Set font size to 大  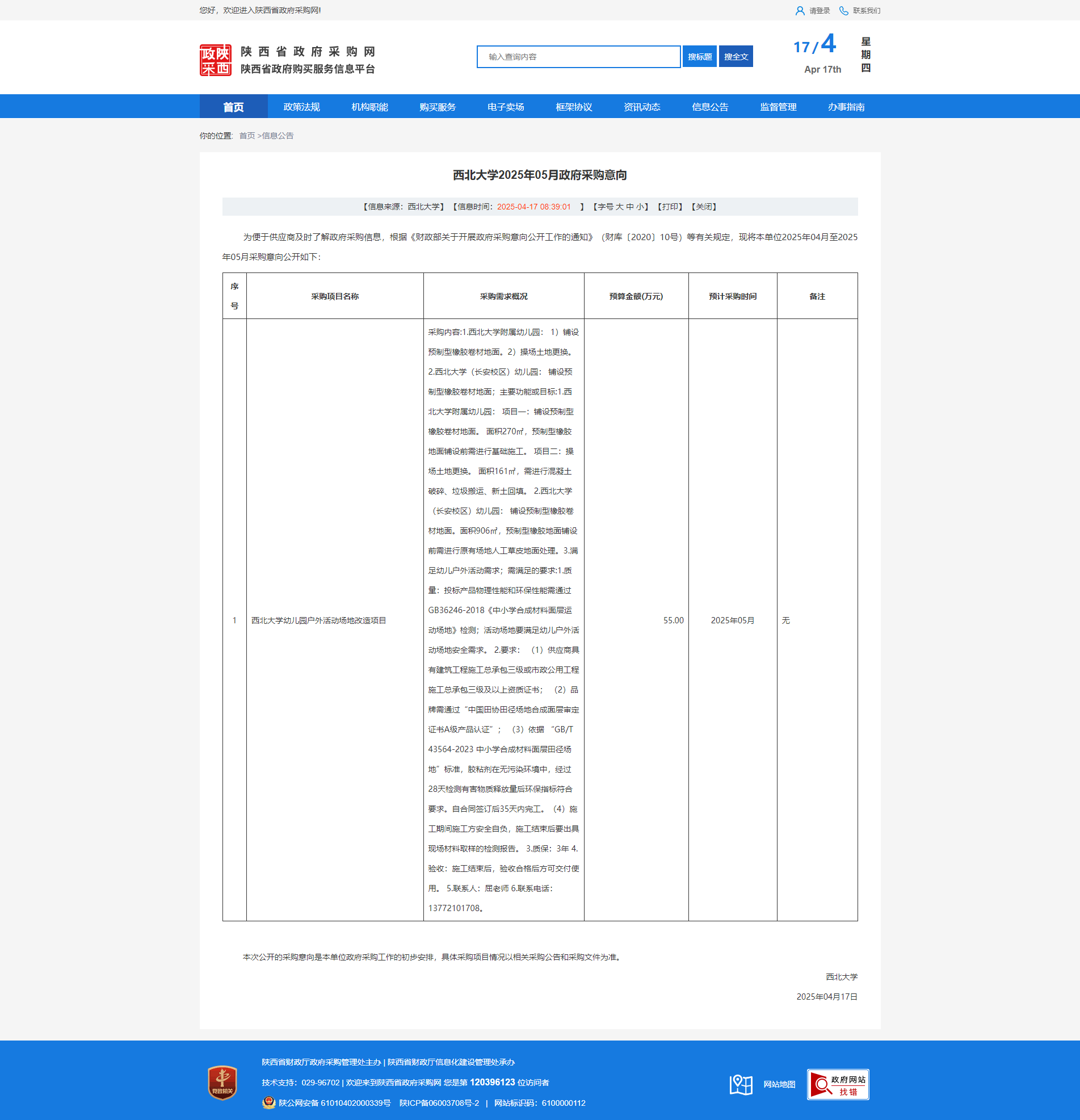pos(619,207)
